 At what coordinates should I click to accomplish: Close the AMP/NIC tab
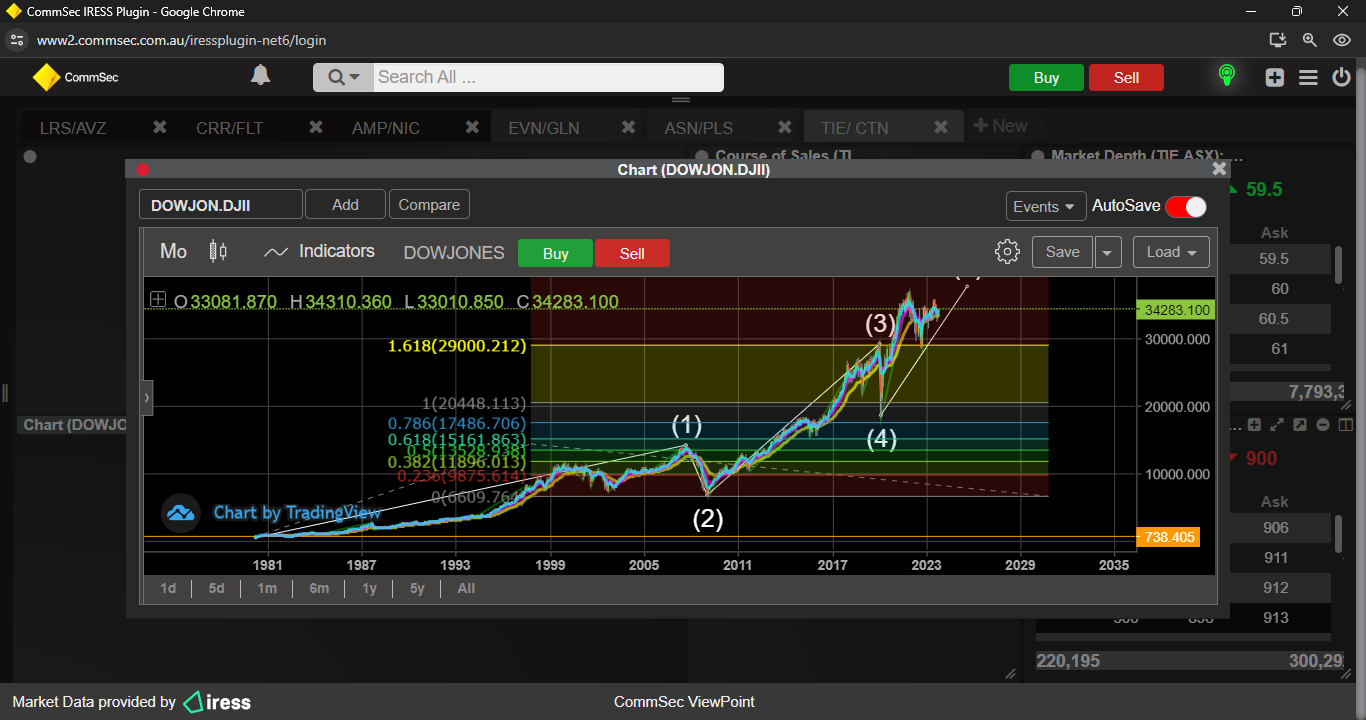[472, 127]
